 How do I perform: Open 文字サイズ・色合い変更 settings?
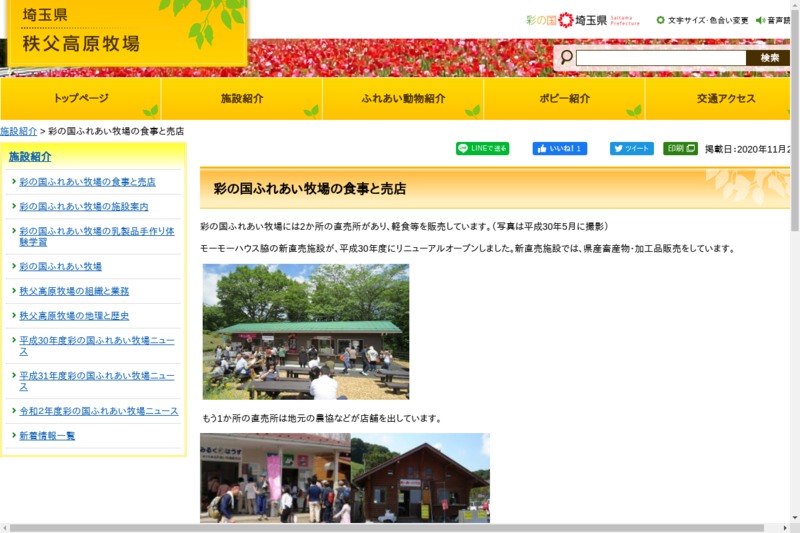[702, 20]
